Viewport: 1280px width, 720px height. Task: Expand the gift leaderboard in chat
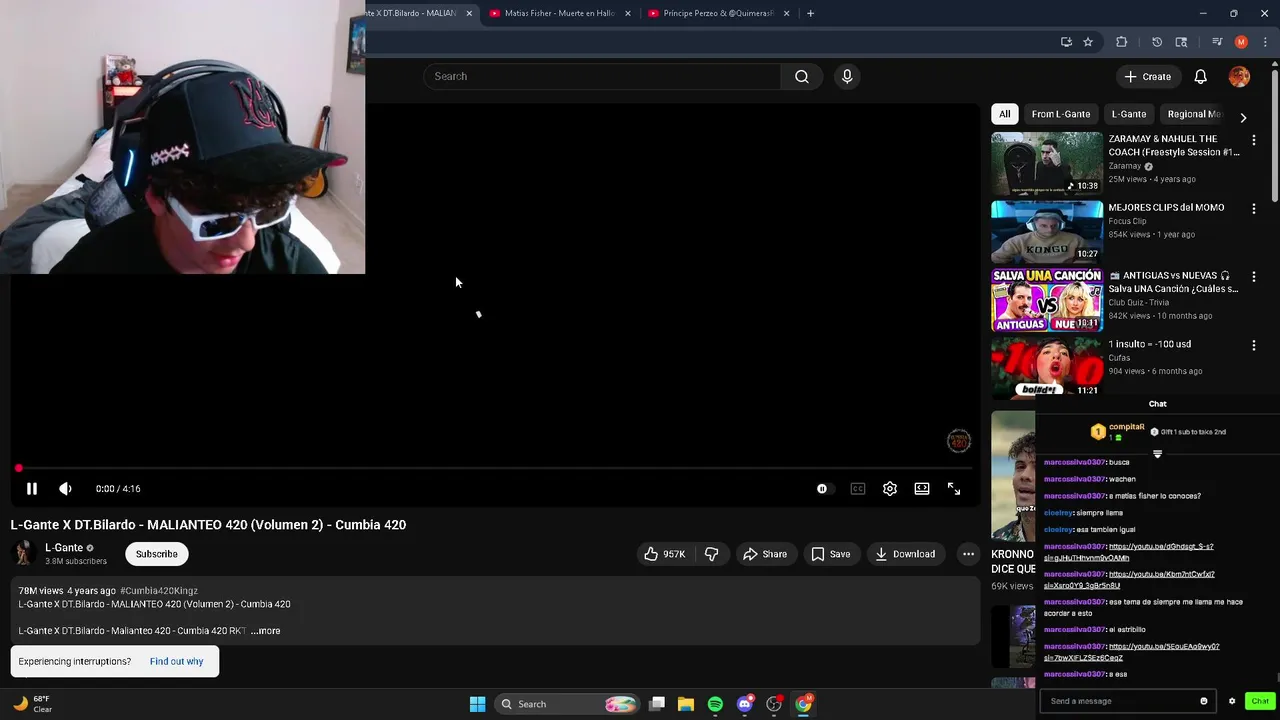point(1157,454)
